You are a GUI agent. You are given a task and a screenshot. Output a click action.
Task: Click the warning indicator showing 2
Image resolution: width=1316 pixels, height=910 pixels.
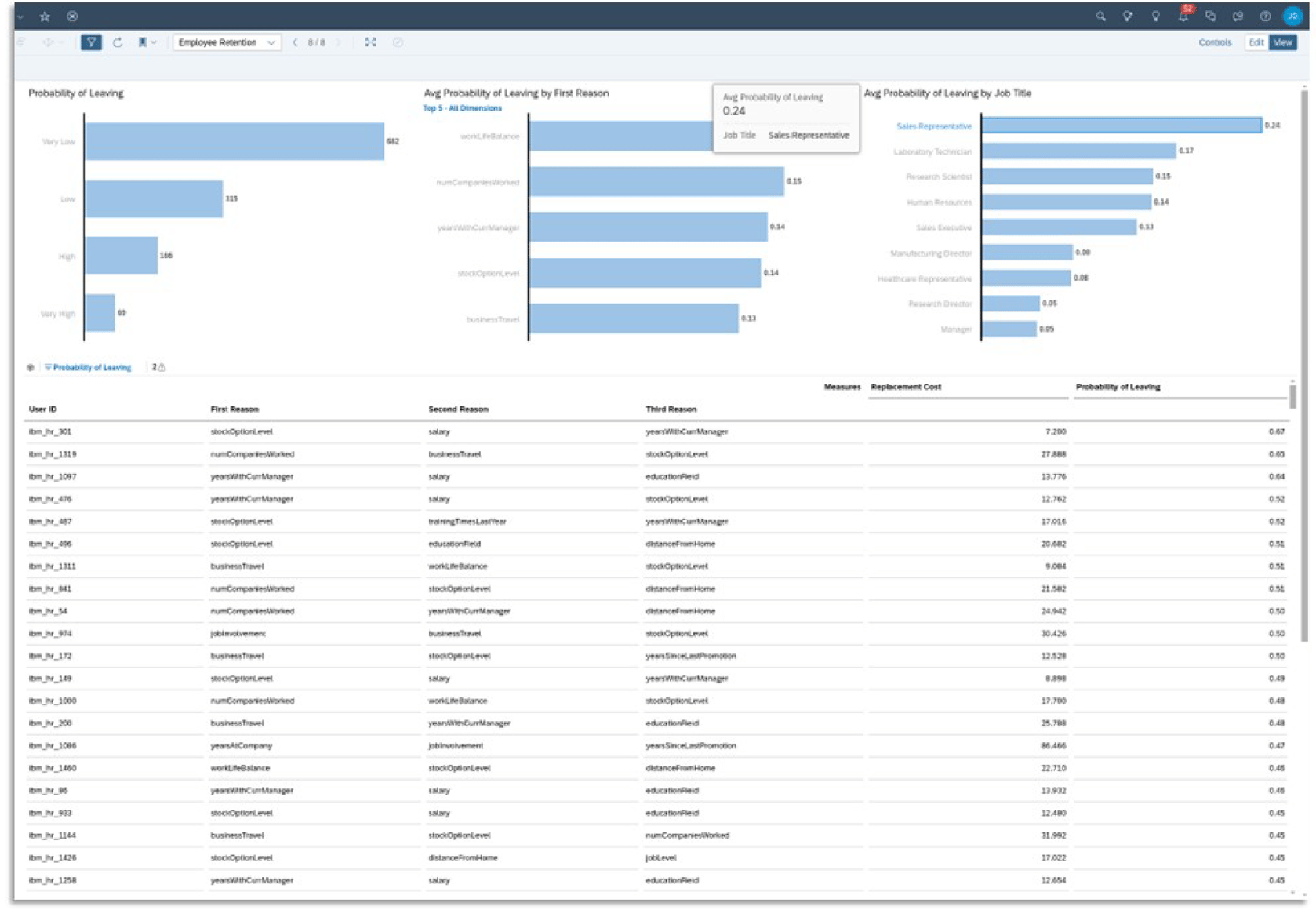[x=158, y=367]
